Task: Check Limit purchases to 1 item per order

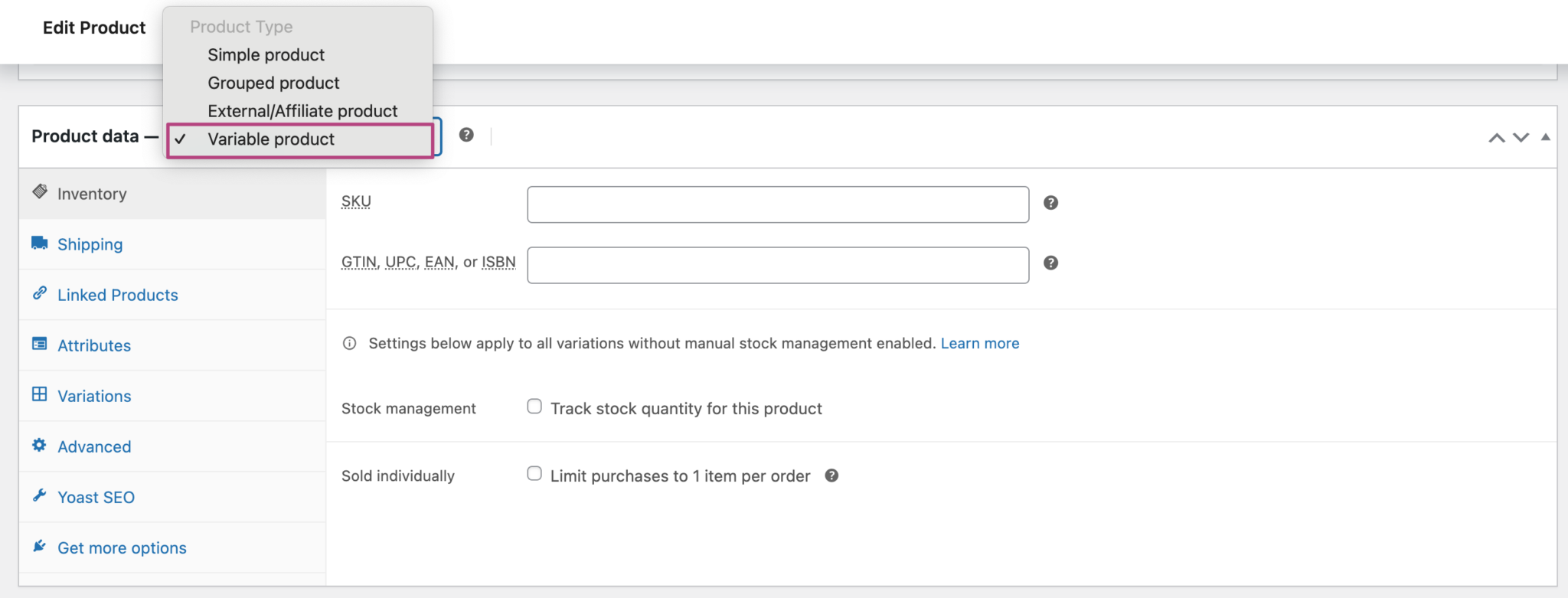Action: 534,474
